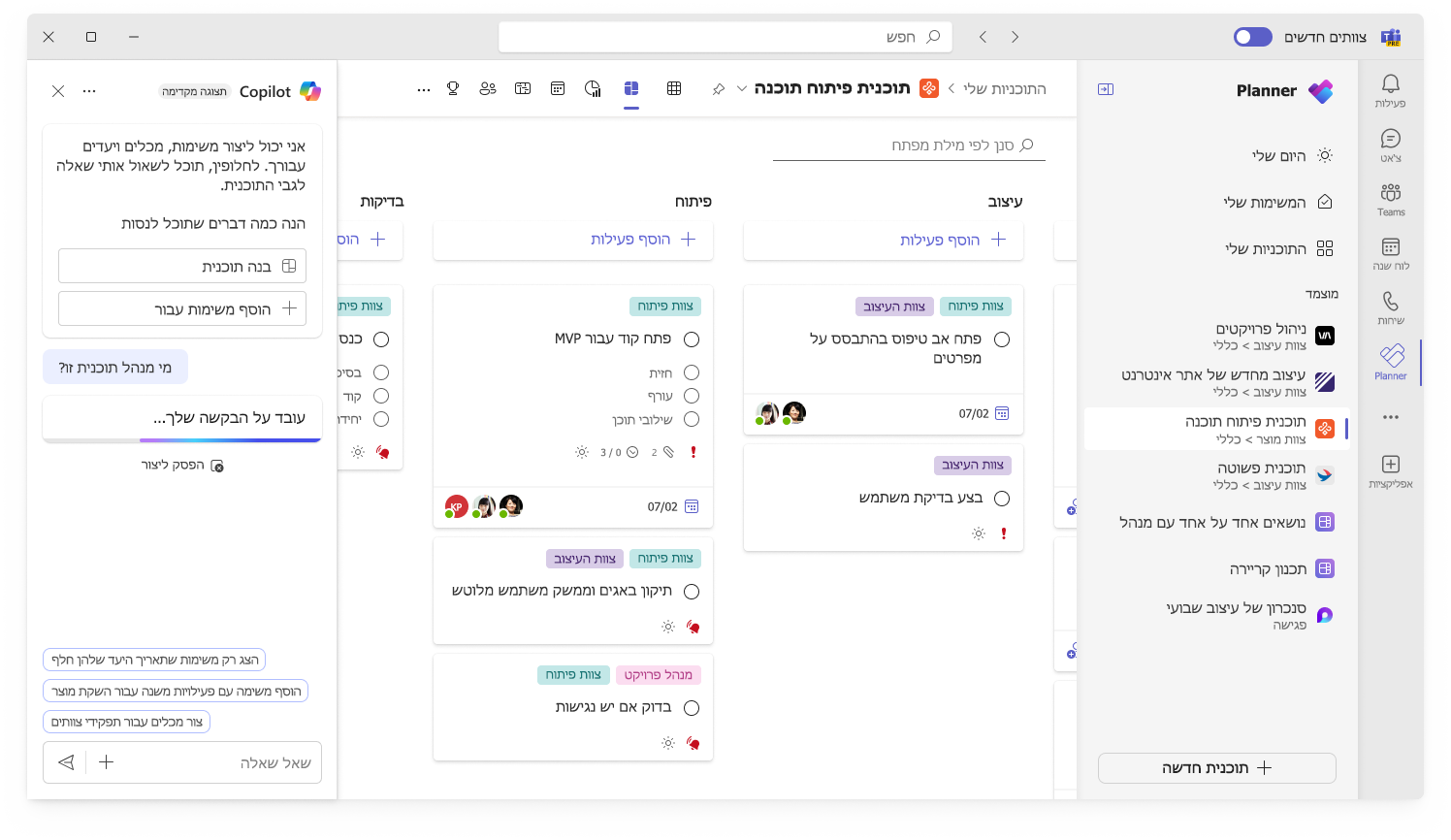Open Copilot pane more options ellipsis
1451x840 pixels.
(89, 91)
